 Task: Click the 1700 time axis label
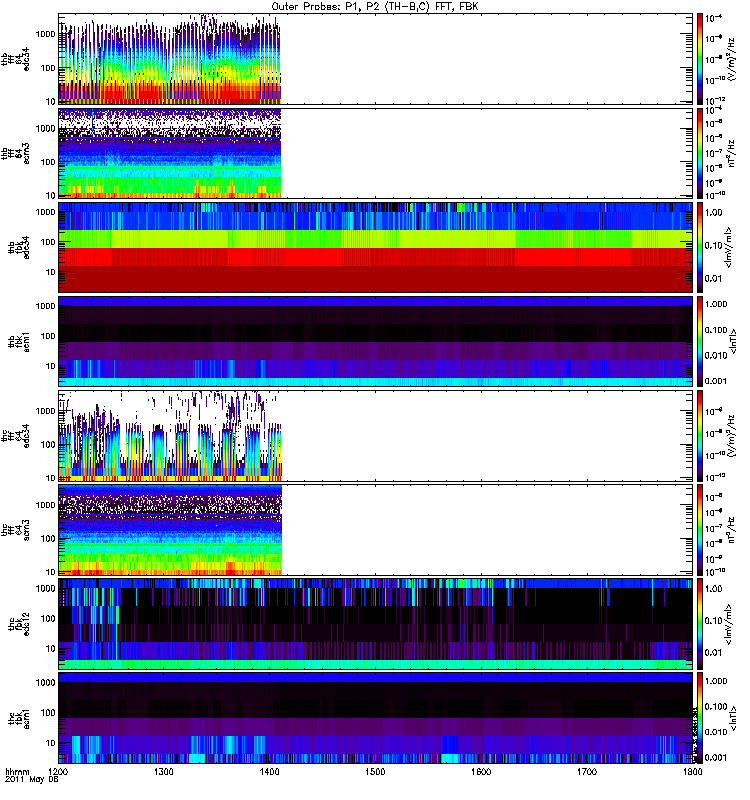click(x=587, y=771)
